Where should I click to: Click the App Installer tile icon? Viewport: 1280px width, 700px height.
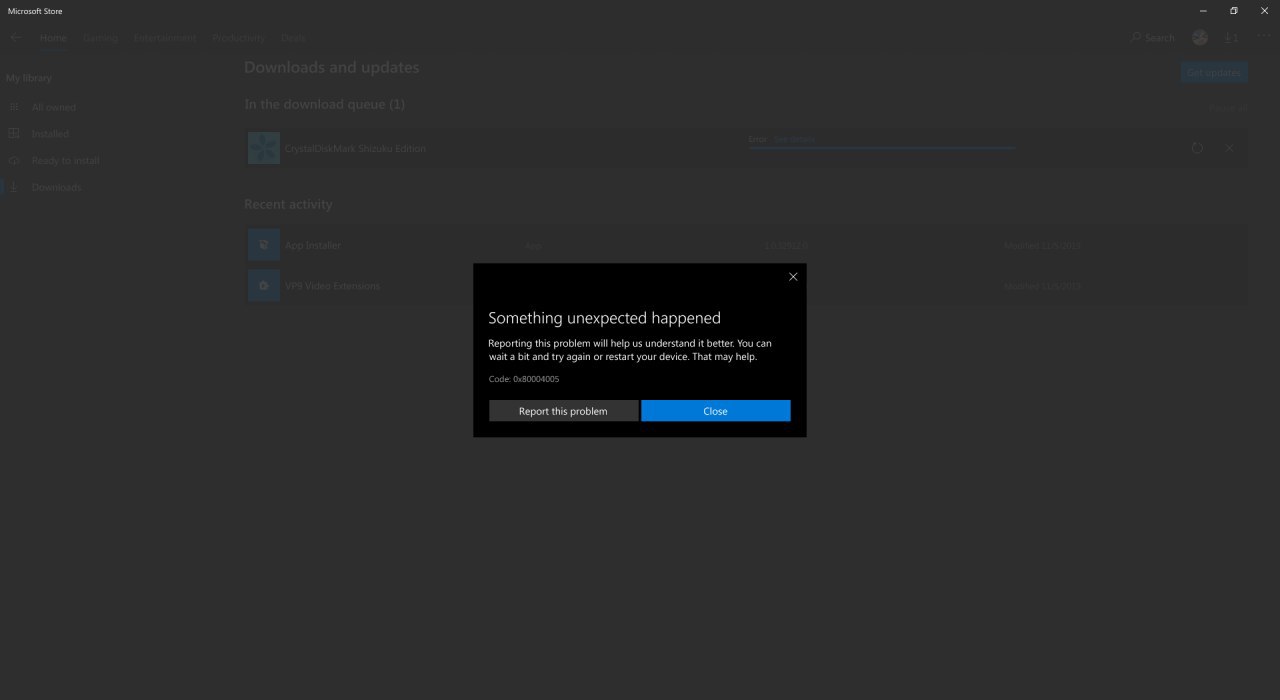(264, 245)
